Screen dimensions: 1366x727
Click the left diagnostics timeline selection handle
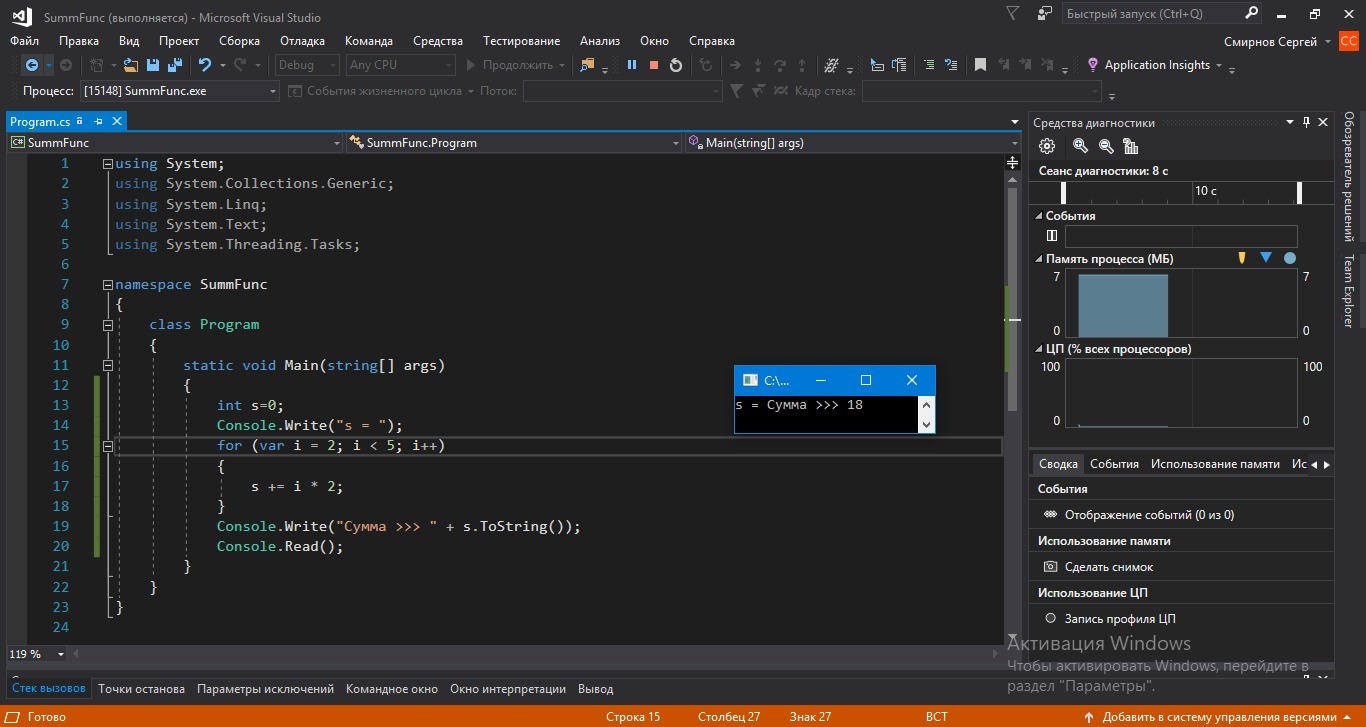click(1063, 192)
